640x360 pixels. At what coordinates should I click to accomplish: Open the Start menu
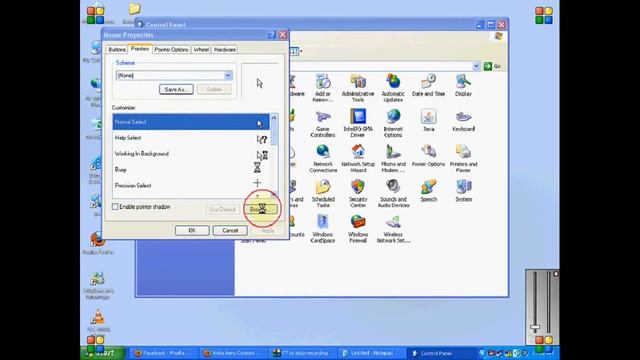(102, 353)
